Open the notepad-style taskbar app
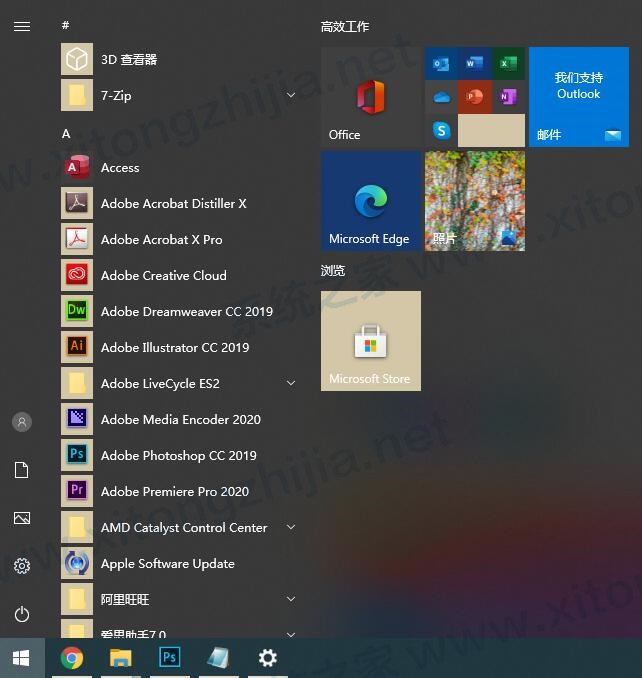This screenshot has width=642, height=678. tap(218, 658)
